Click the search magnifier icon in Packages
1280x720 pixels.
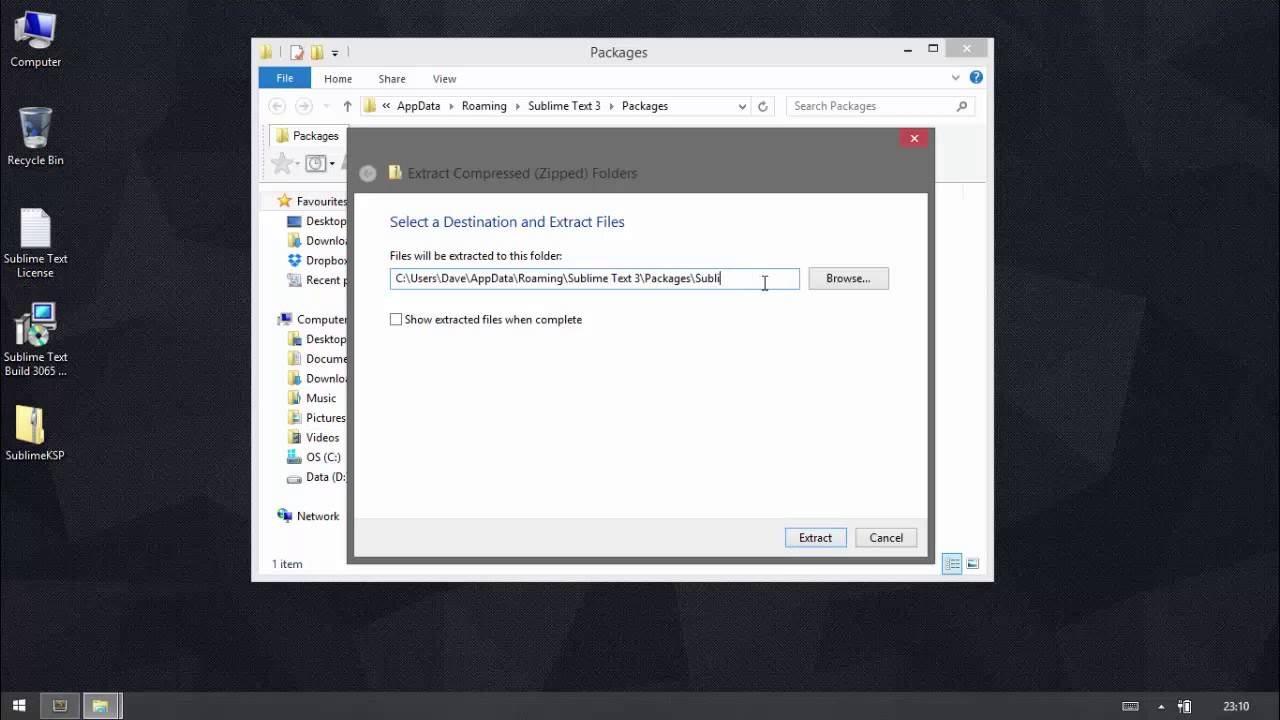tap(962, 106)
